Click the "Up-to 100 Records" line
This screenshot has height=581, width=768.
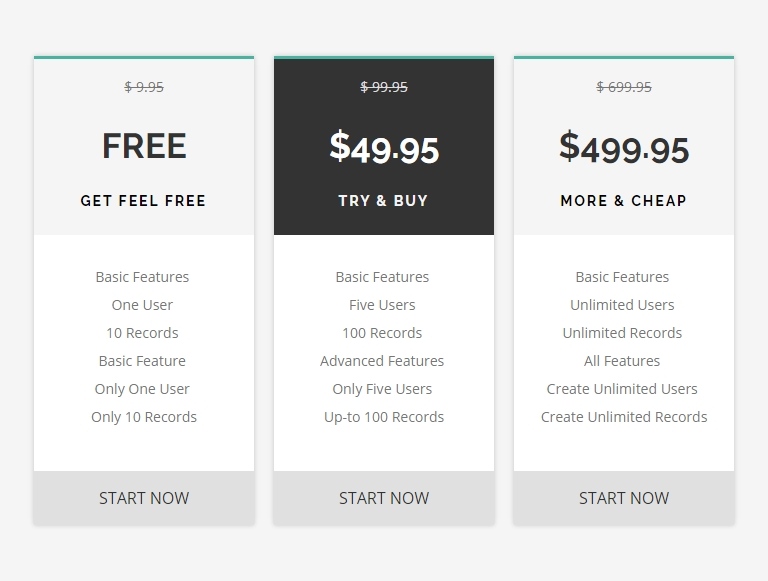(384, 417)
